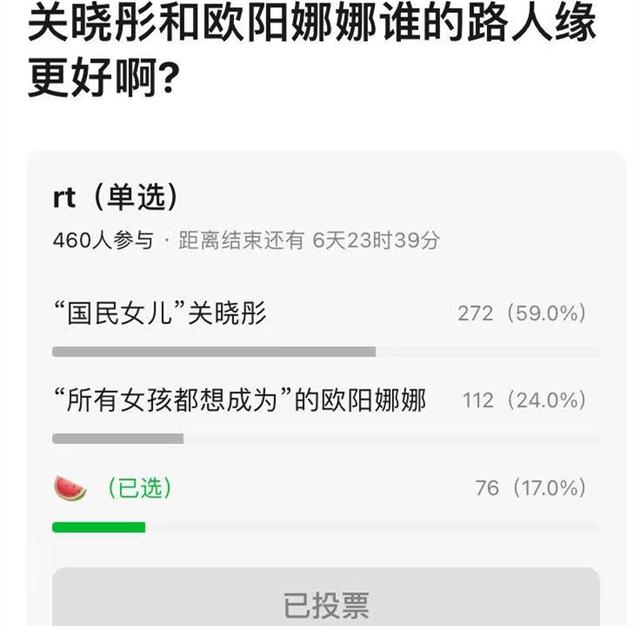Click the green progress bar of the watermelon option

click(x=98, y=527)
